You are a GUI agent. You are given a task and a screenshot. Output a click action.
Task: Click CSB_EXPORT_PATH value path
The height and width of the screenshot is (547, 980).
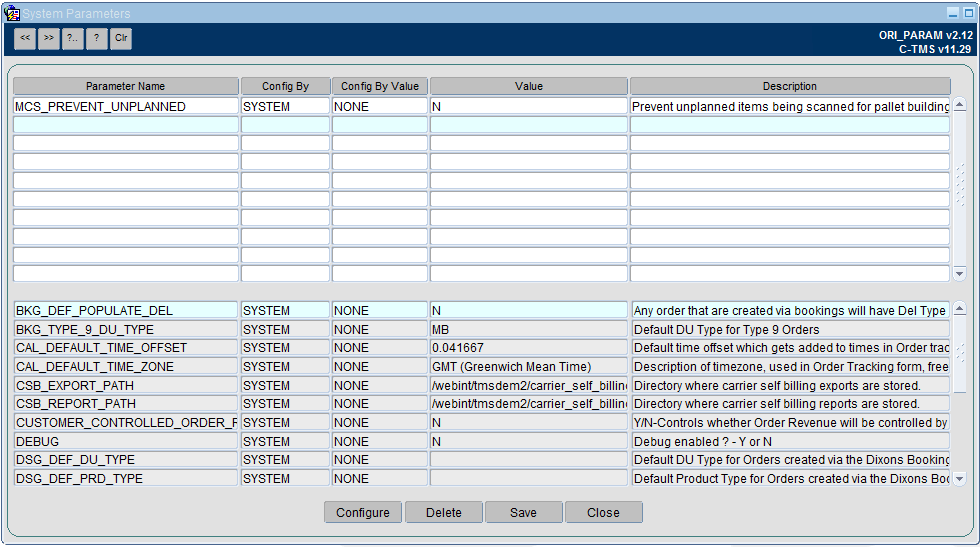pyautogui.click(x=529, y=385)
